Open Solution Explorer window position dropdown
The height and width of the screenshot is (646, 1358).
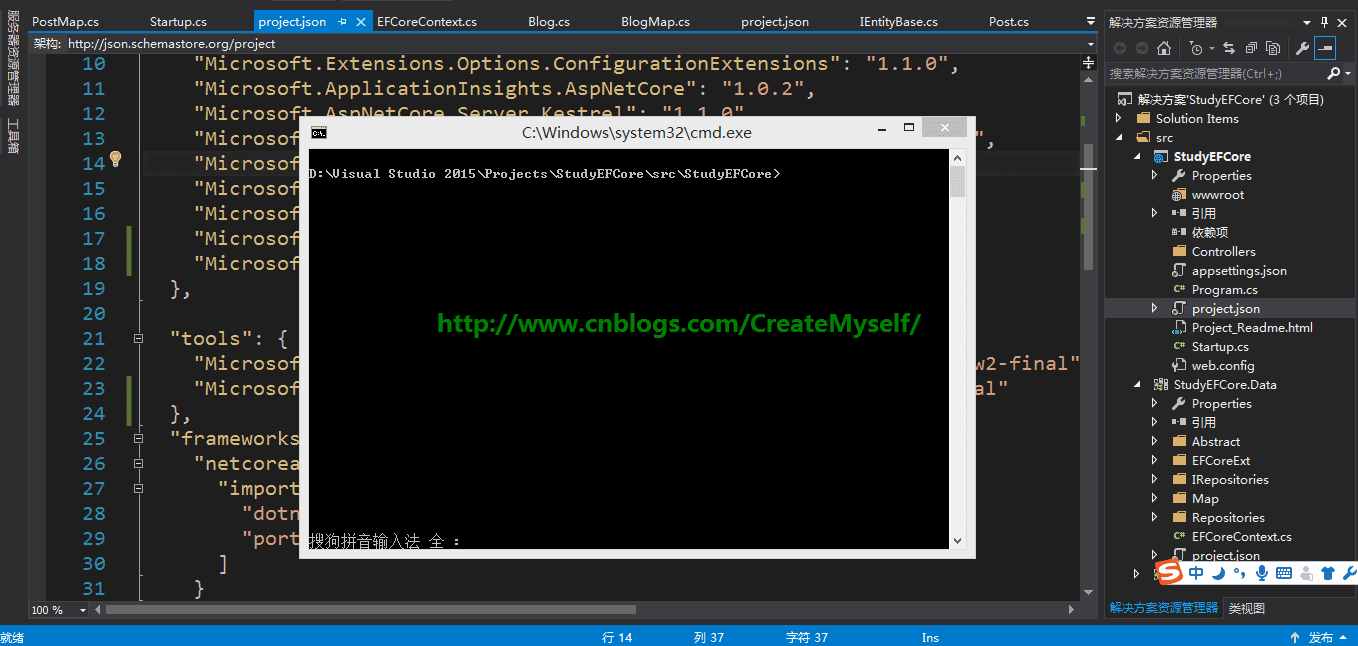click(x=1309, y=22)
